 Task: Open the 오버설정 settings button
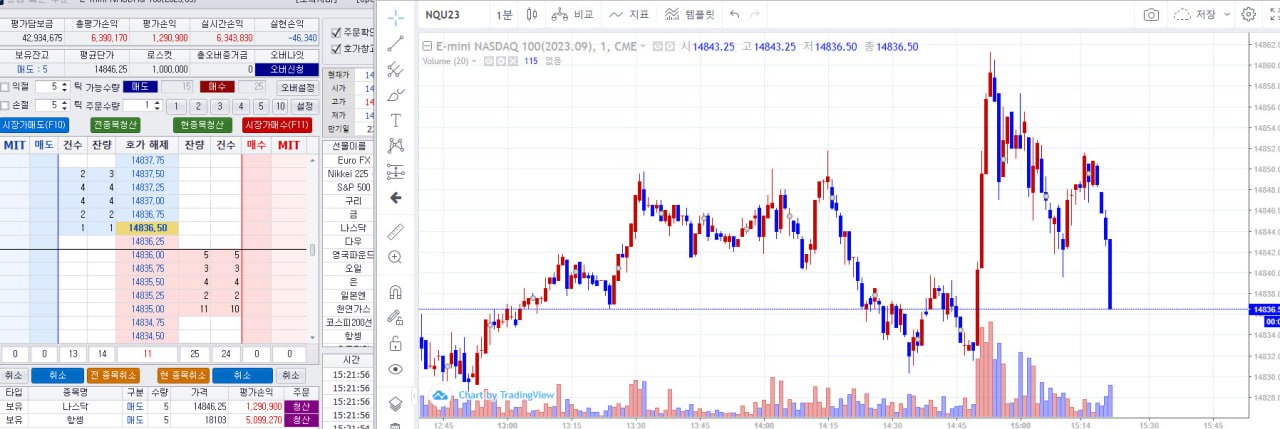(x=296, y=87)
